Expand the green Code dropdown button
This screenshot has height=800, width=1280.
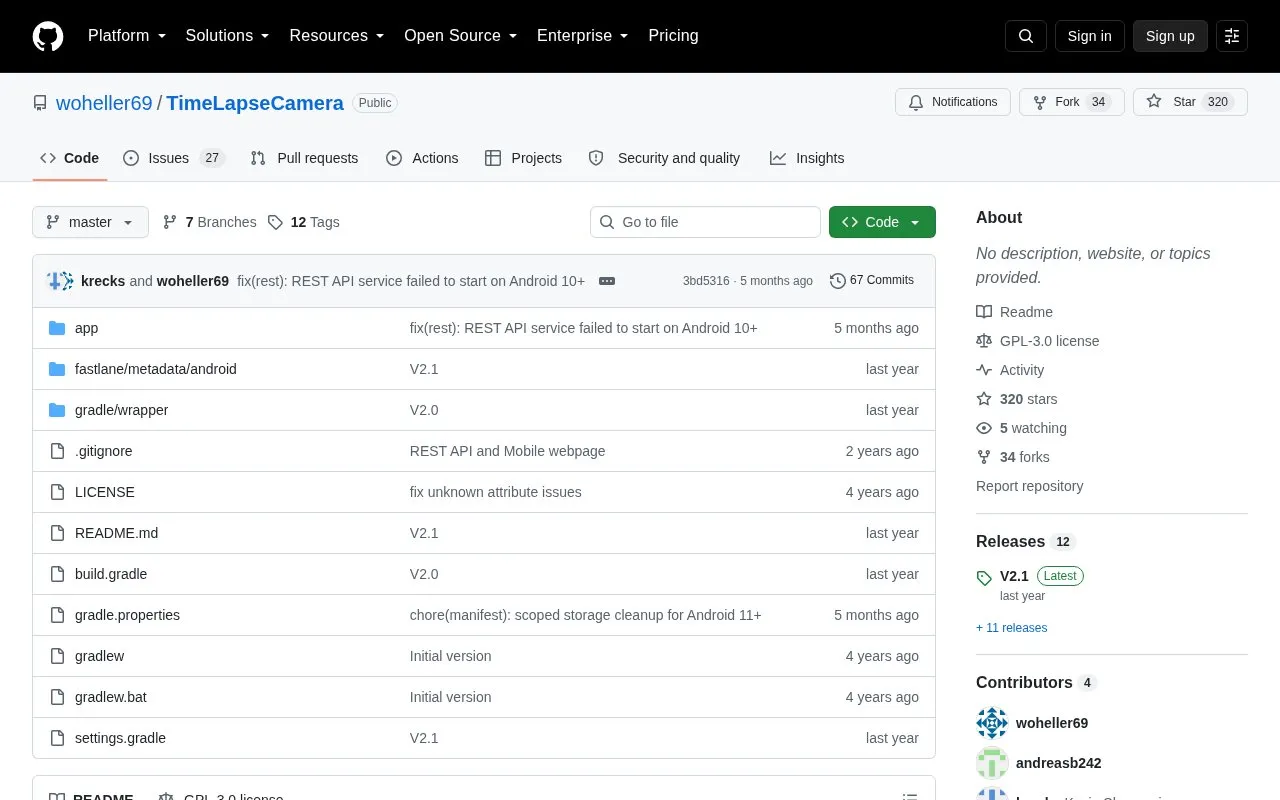click(882, 222)
